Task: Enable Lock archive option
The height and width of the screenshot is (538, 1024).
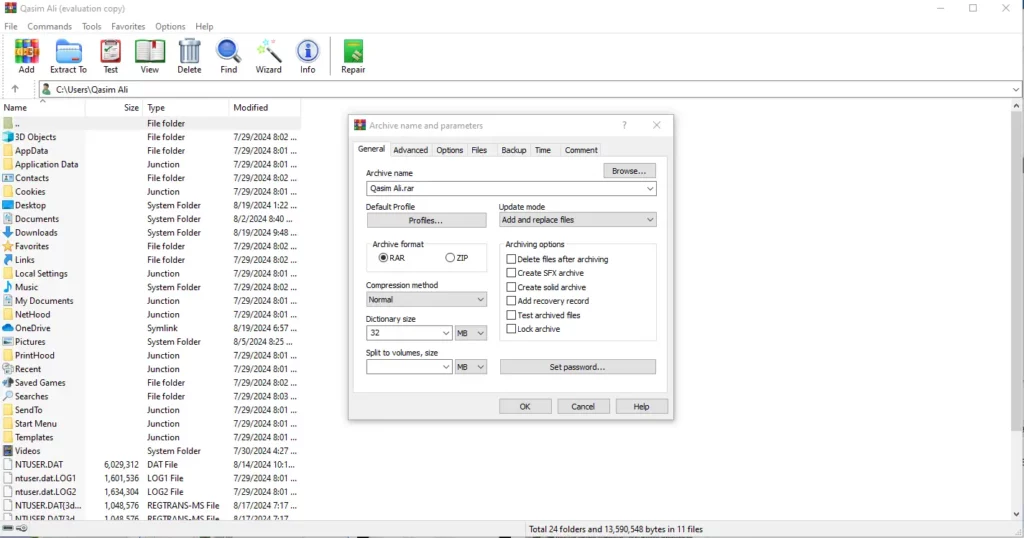Action: [x=511, y=329]
